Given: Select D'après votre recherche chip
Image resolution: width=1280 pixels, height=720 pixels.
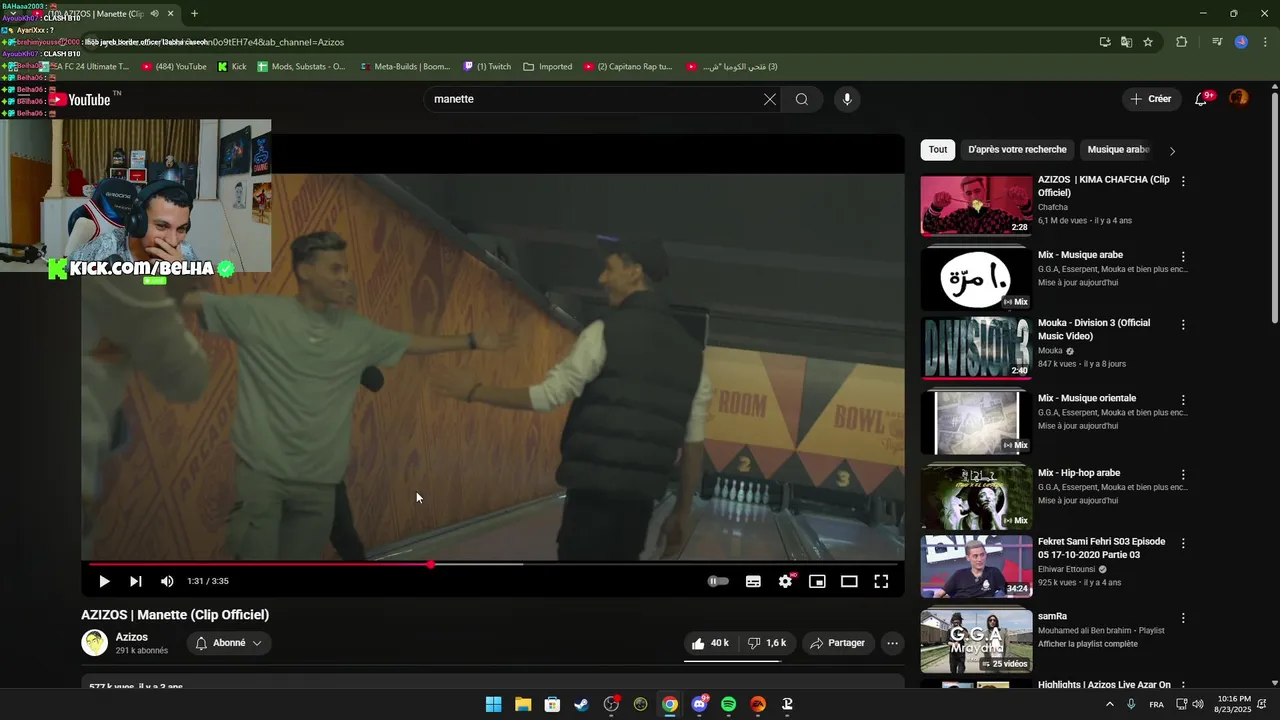Looking at the screenshot, I should point(1017,150).
